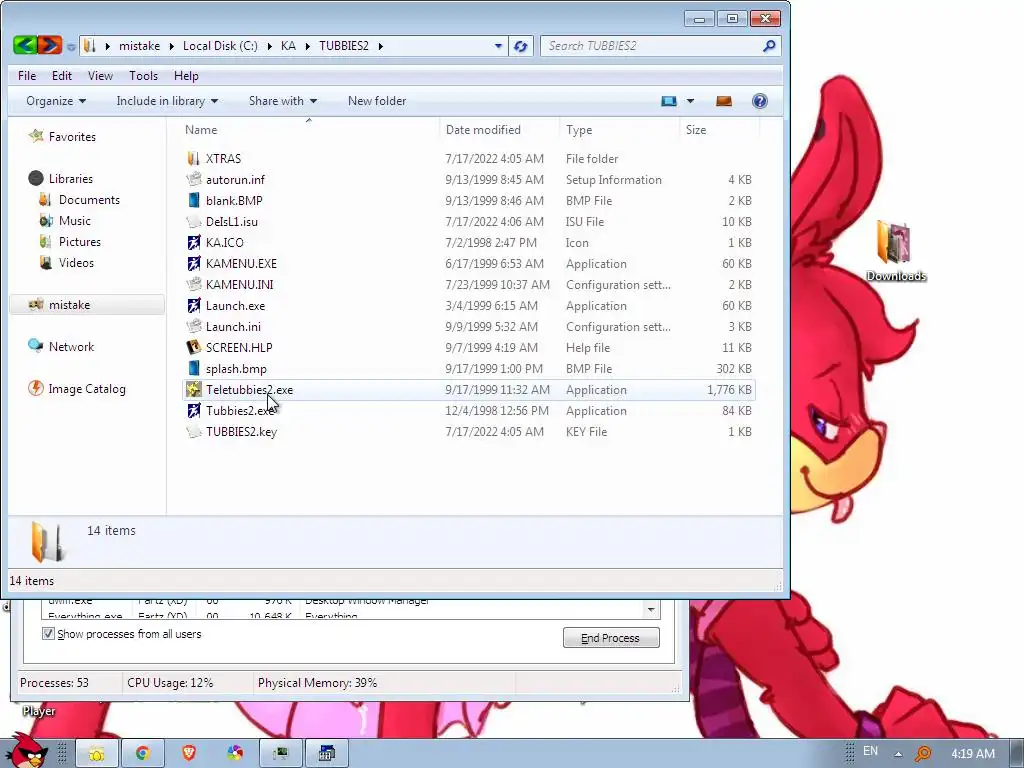This screenshot has height=768, width=1024.
Task: Select the XTRAS folder icon
Action: [193, 159]
